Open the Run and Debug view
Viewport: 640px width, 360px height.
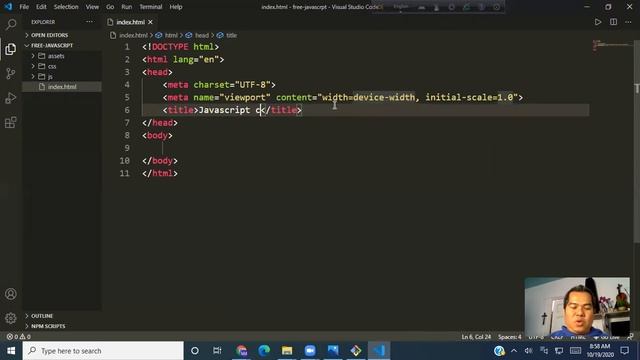(11, 98)
